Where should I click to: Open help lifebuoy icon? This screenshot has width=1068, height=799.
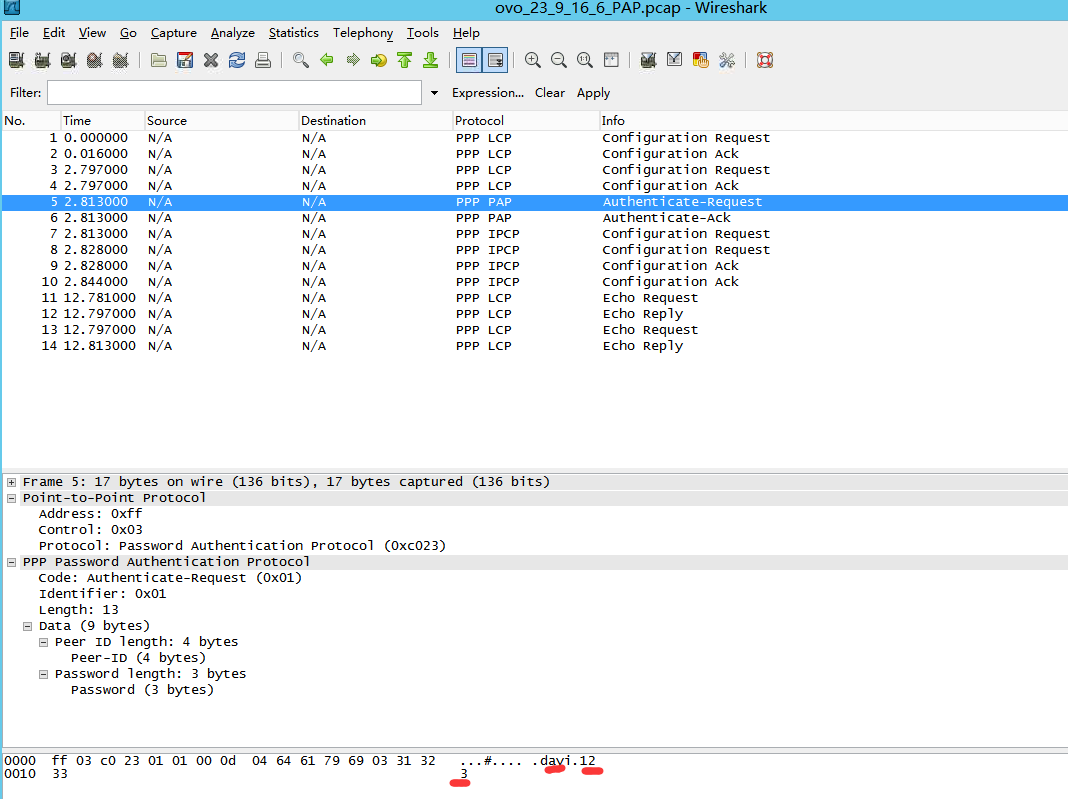pyautogui.click(x=765, y=60)
